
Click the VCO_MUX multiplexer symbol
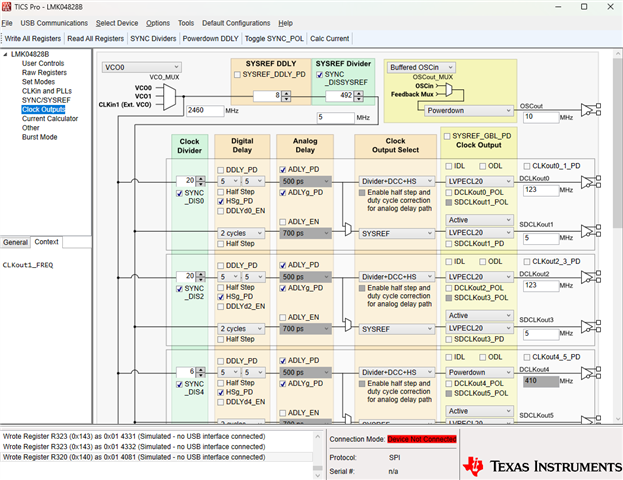[170, 97]
